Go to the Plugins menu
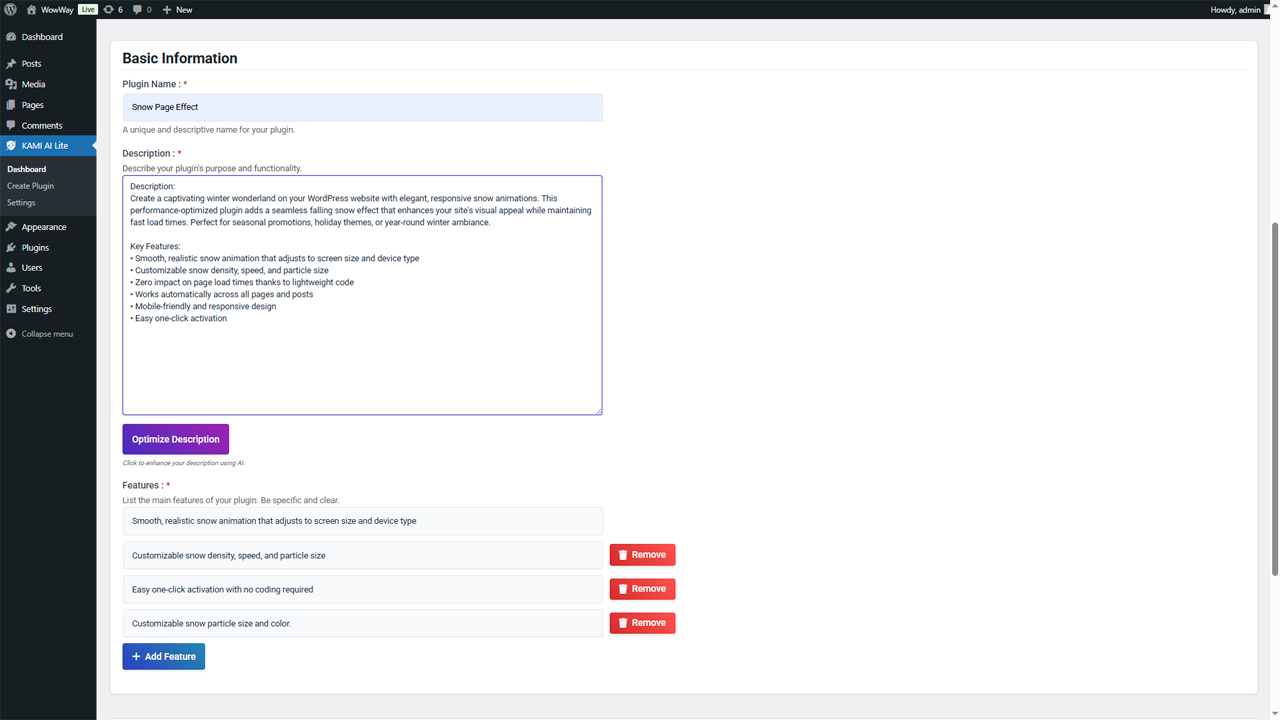The width and height of the screenshot is (1280, 720). click(35, 247)
